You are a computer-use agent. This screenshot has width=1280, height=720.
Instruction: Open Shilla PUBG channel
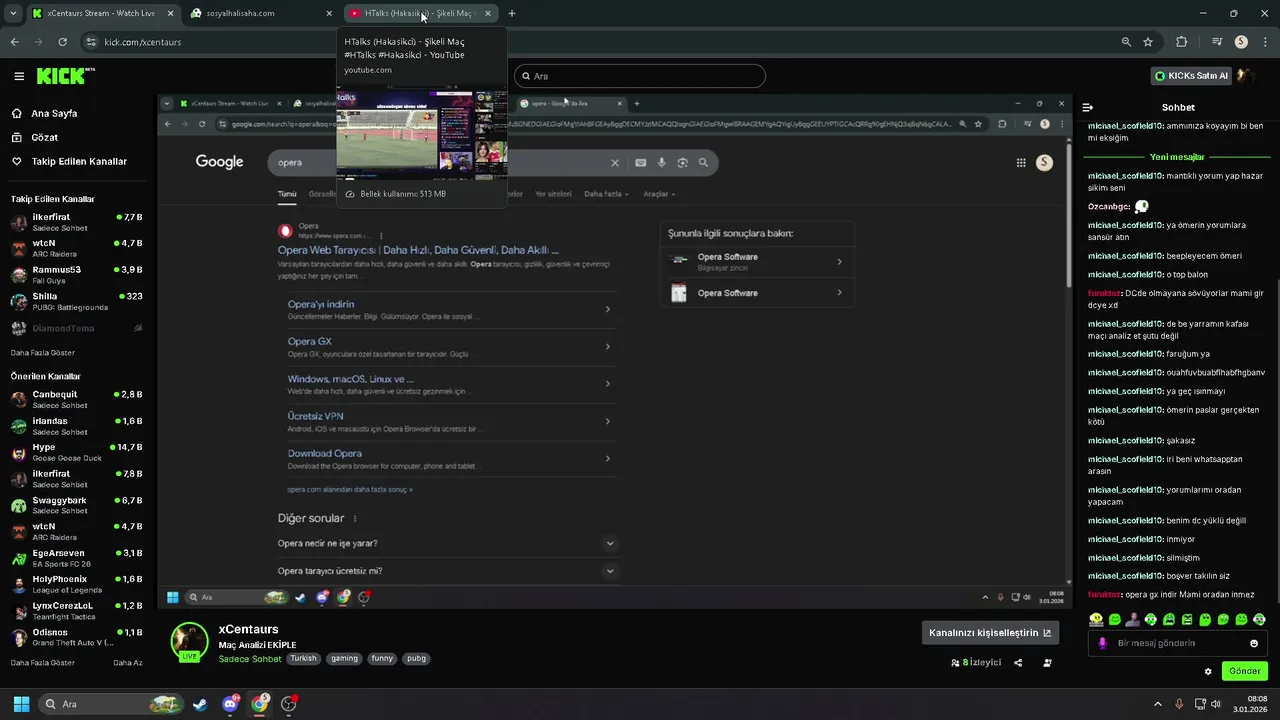tap(77, 301)
